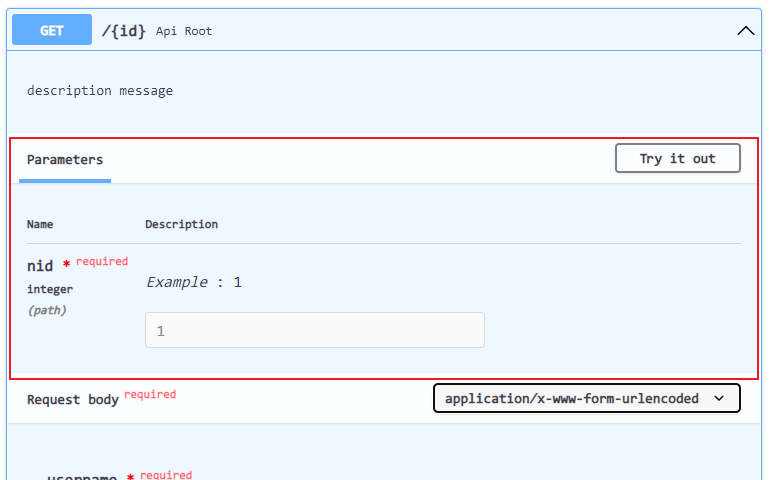Click the description message text

[x=100, y=91]
